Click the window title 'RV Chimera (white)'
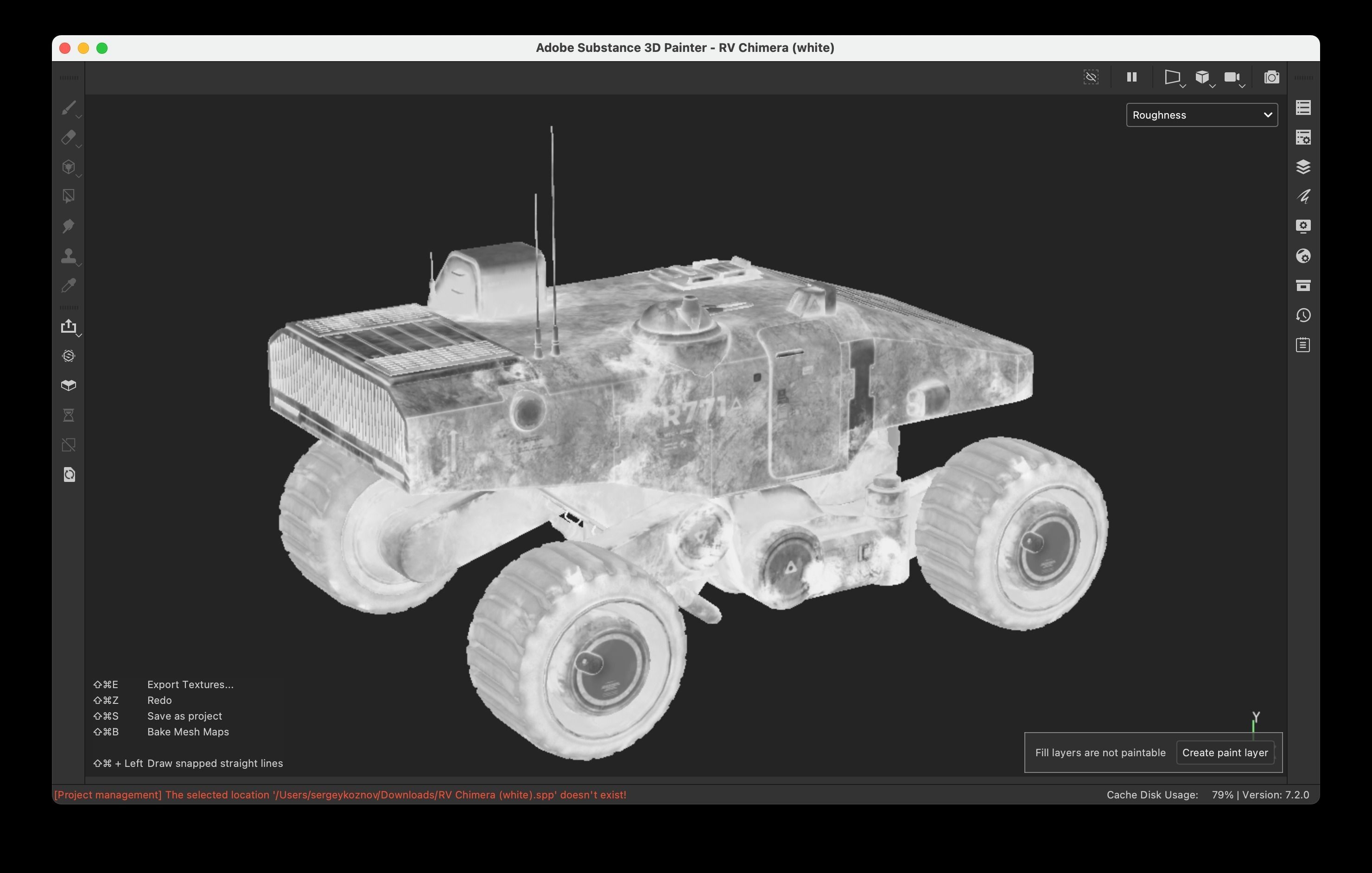Image resolution: width=1372 pixels, height=873 pixels. click(x=776, y=48)
